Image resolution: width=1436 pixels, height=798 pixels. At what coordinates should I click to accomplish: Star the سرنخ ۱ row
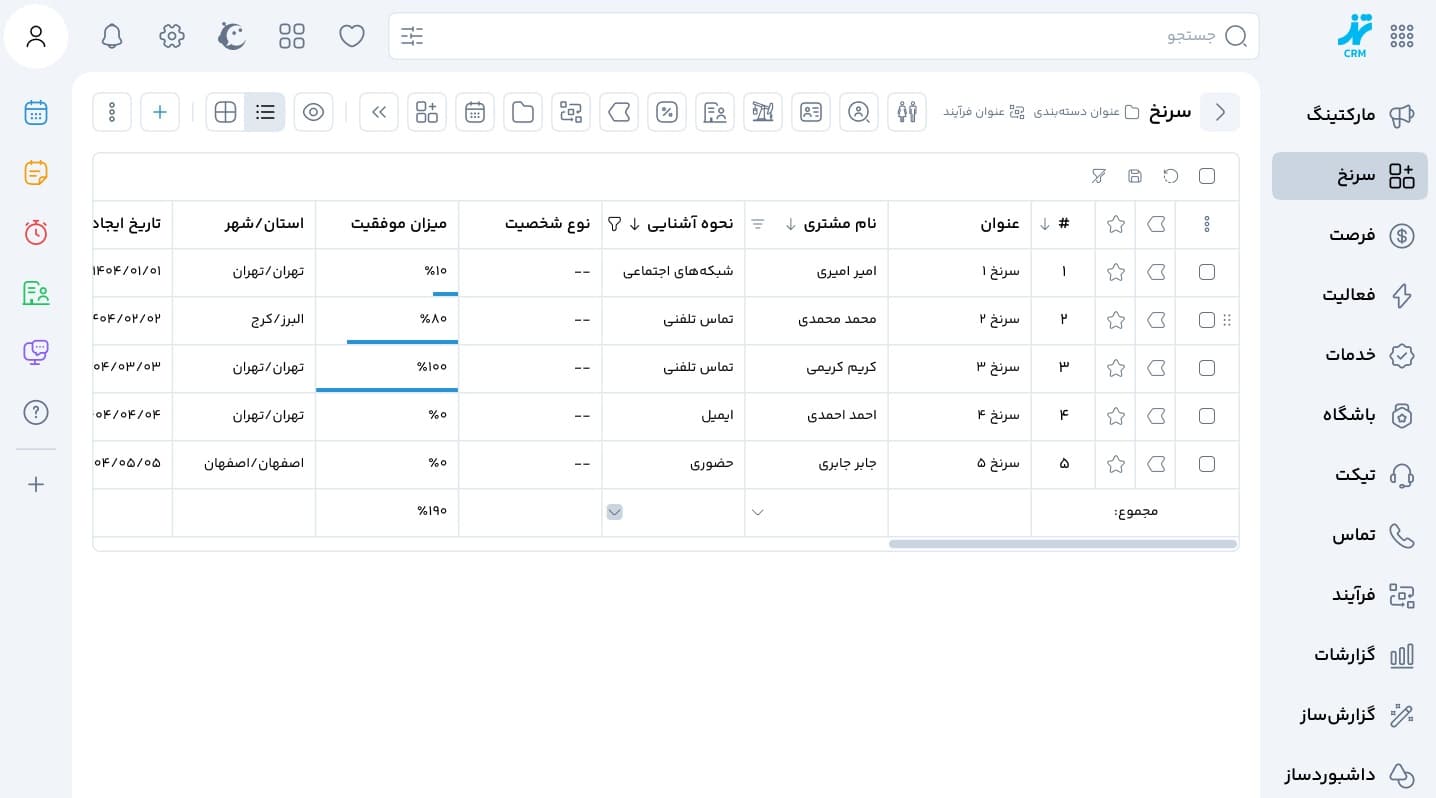pyautogui.click(x=1116, y=272)
